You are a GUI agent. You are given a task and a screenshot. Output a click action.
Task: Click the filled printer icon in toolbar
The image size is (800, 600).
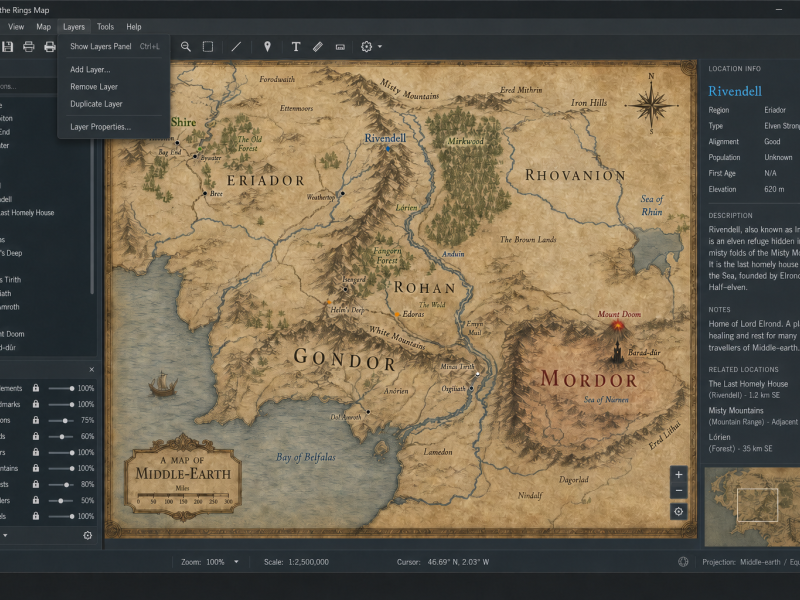tap(49, 47)
